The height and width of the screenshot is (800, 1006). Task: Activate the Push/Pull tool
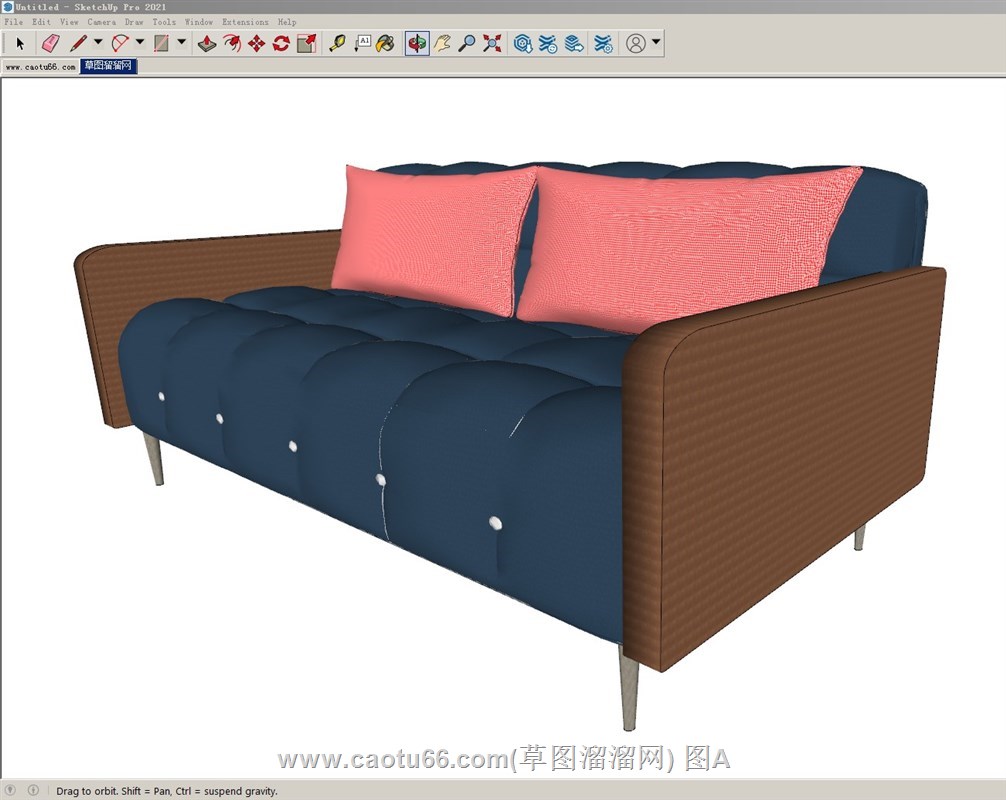[206, 43]
